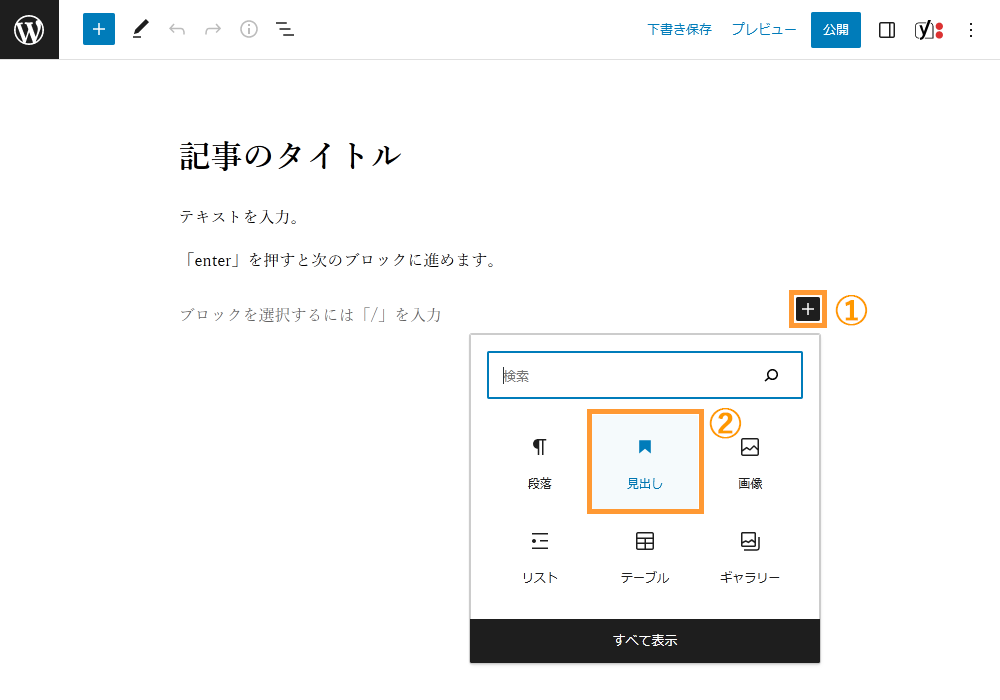1000x700 pixels.
Task: Open the プレビュー preview dropdown
Action: pyautogui.click(x=763, y=29)
